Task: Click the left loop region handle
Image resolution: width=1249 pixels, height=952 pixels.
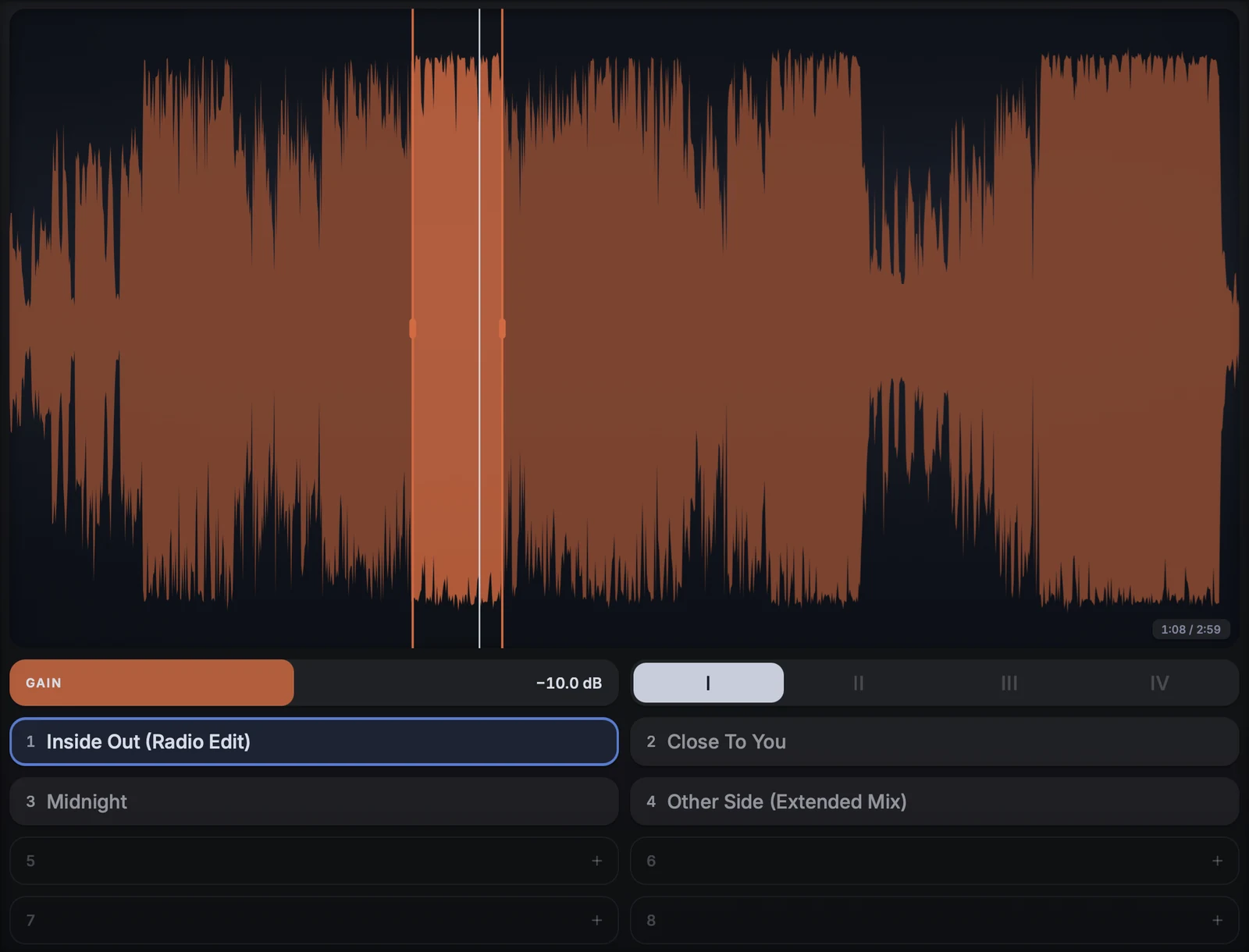Action: click(413, 329)
